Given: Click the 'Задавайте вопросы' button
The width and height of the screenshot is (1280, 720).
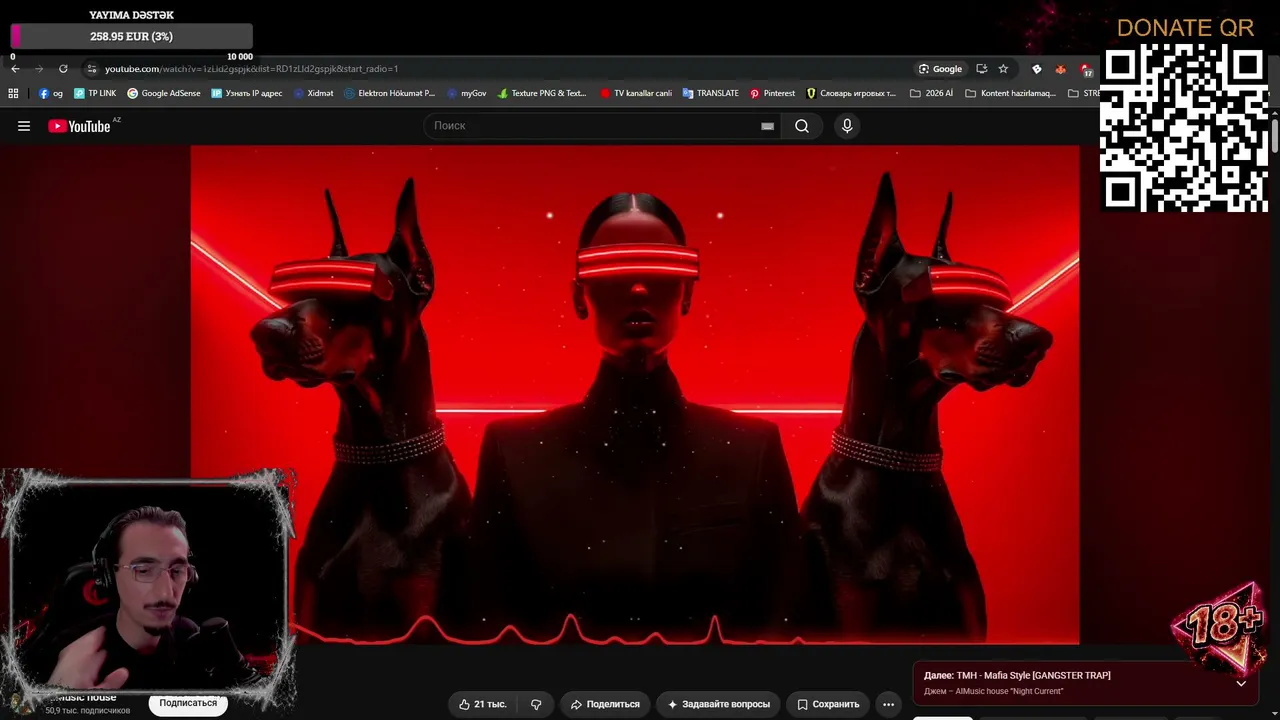Looking at the screenshot, I should tap(718, 704).
